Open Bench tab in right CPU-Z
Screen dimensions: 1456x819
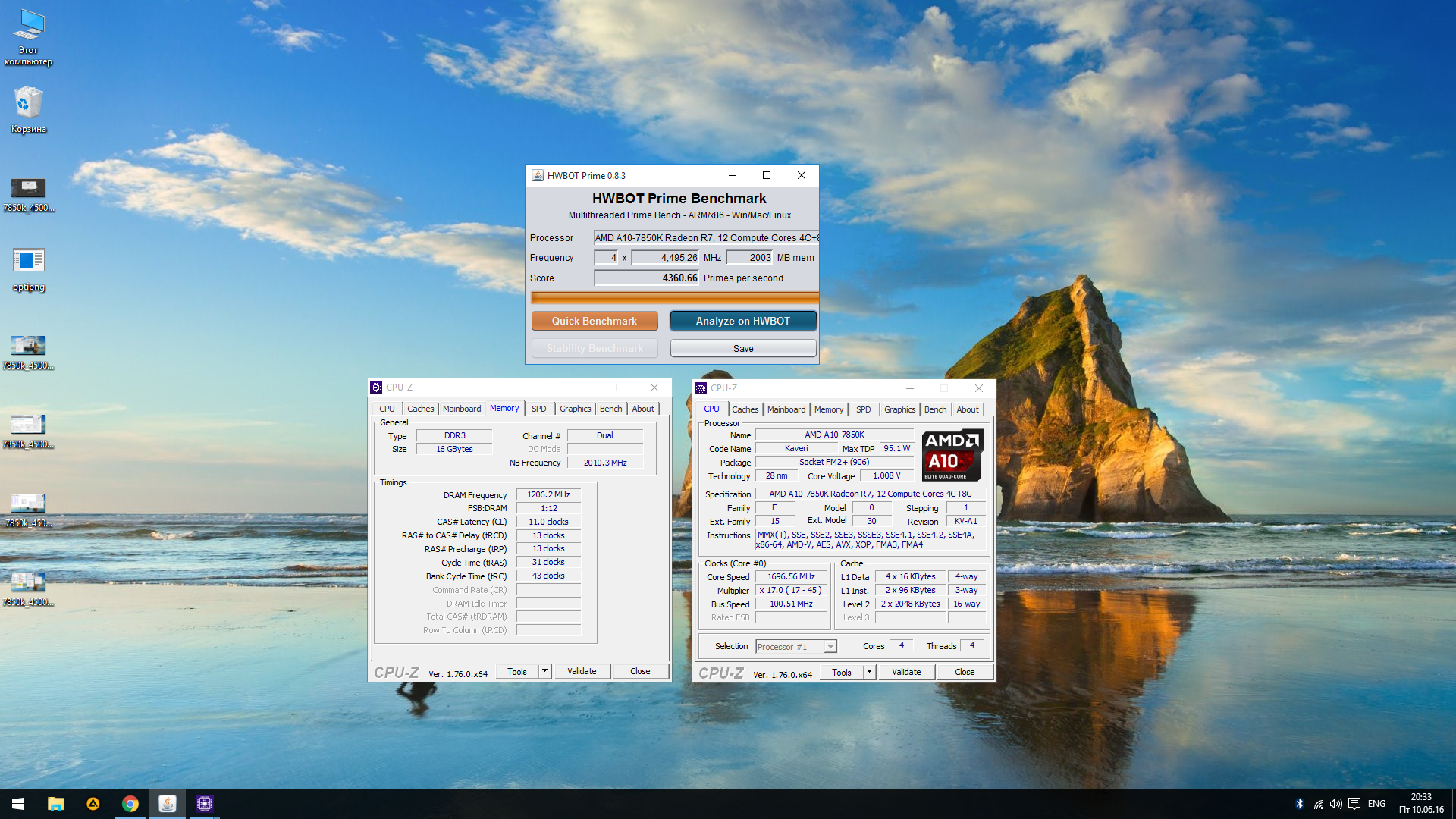[935, 409]
